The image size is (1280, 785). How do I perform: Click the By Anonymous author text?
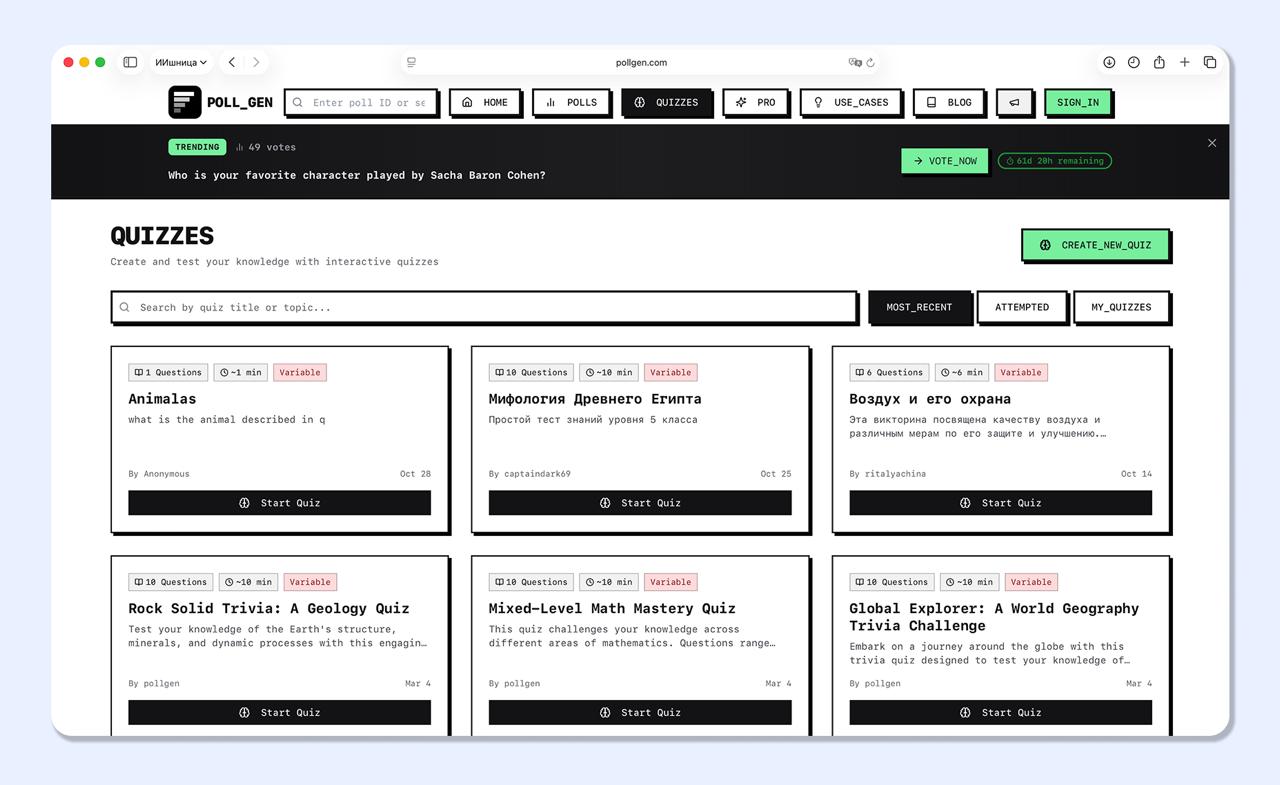tap(159, 474)
